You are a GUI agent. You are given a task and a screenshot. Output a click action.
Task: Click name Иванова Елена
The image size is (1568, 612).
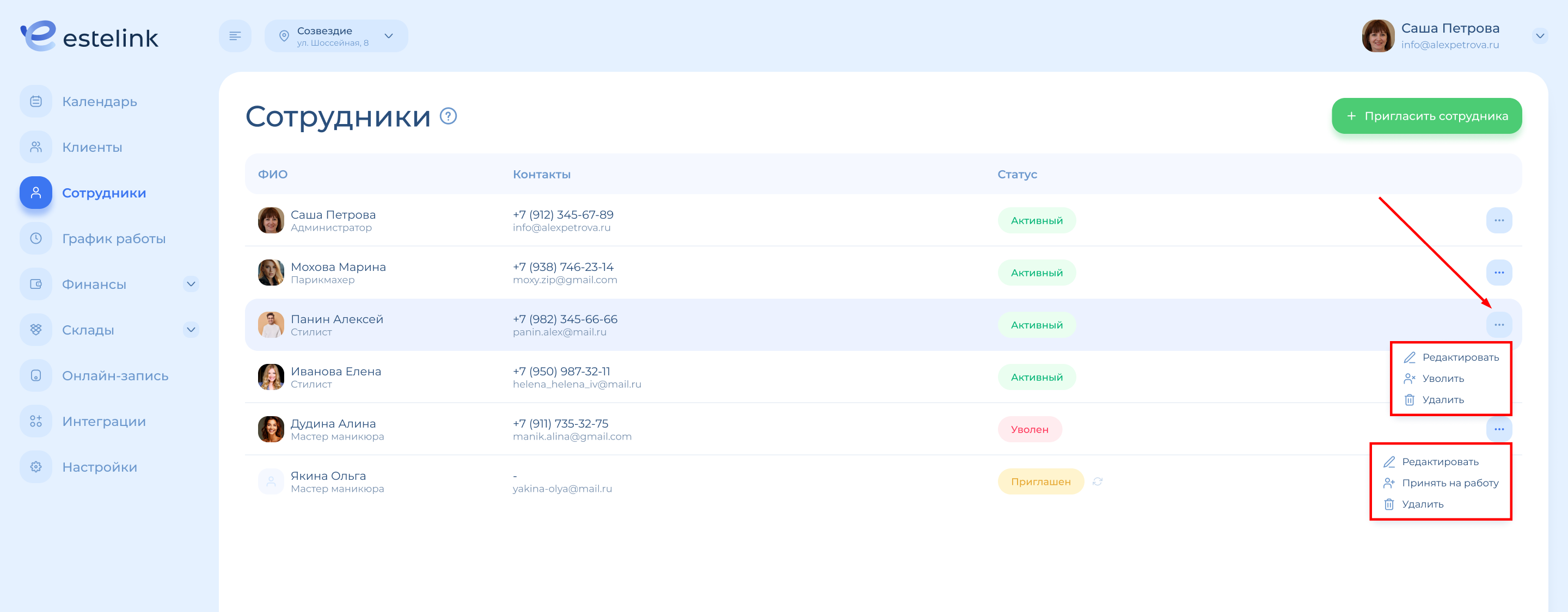(x=336, y=371)
